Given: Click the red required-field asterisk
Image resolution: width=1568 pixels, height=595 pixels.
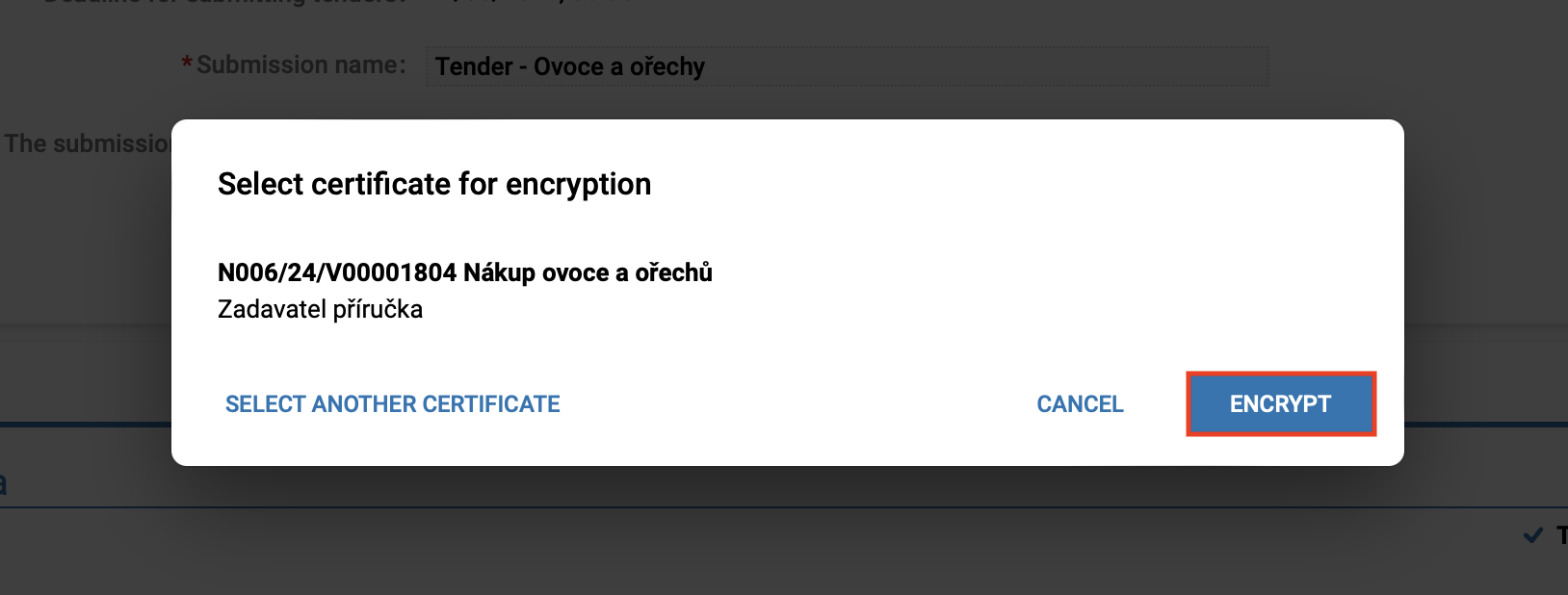Looking at the screenshot, I should coord(187,65).
